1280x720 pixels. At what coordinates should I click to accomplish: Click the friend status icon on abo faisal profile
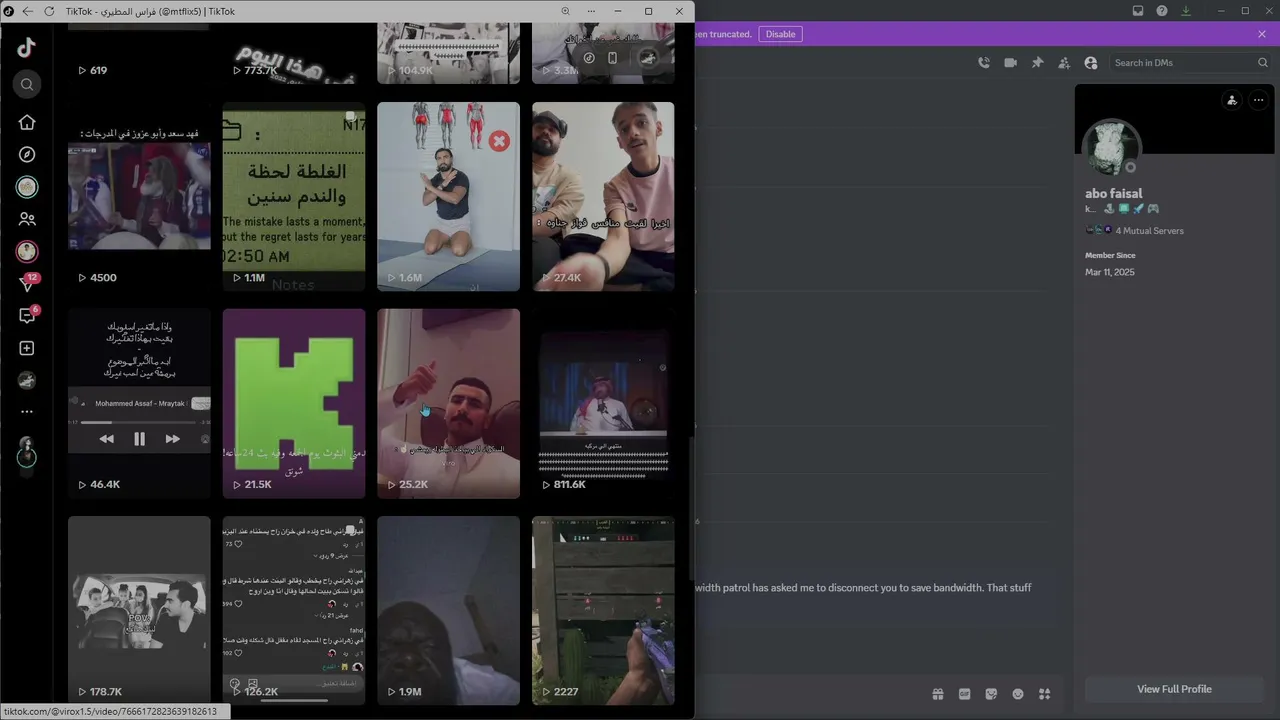pos(1232,100)
